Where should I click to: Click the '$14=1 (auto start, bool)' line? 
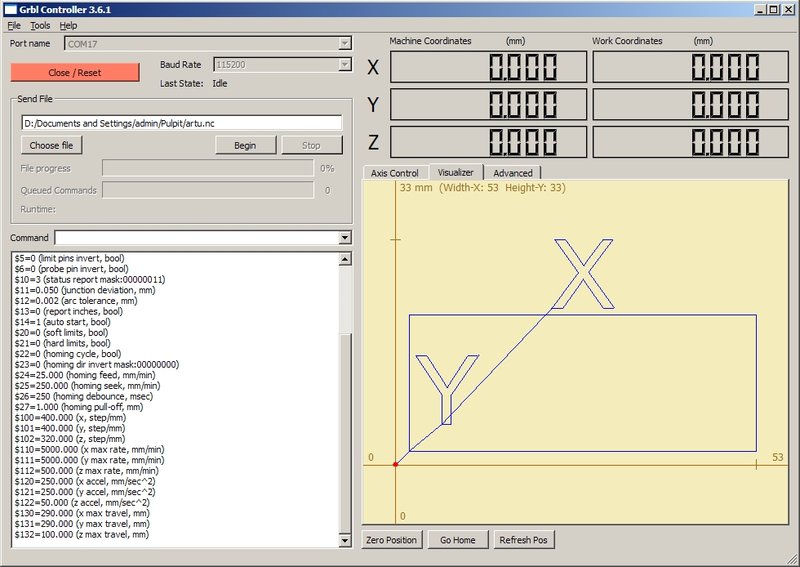click(62, 322)
